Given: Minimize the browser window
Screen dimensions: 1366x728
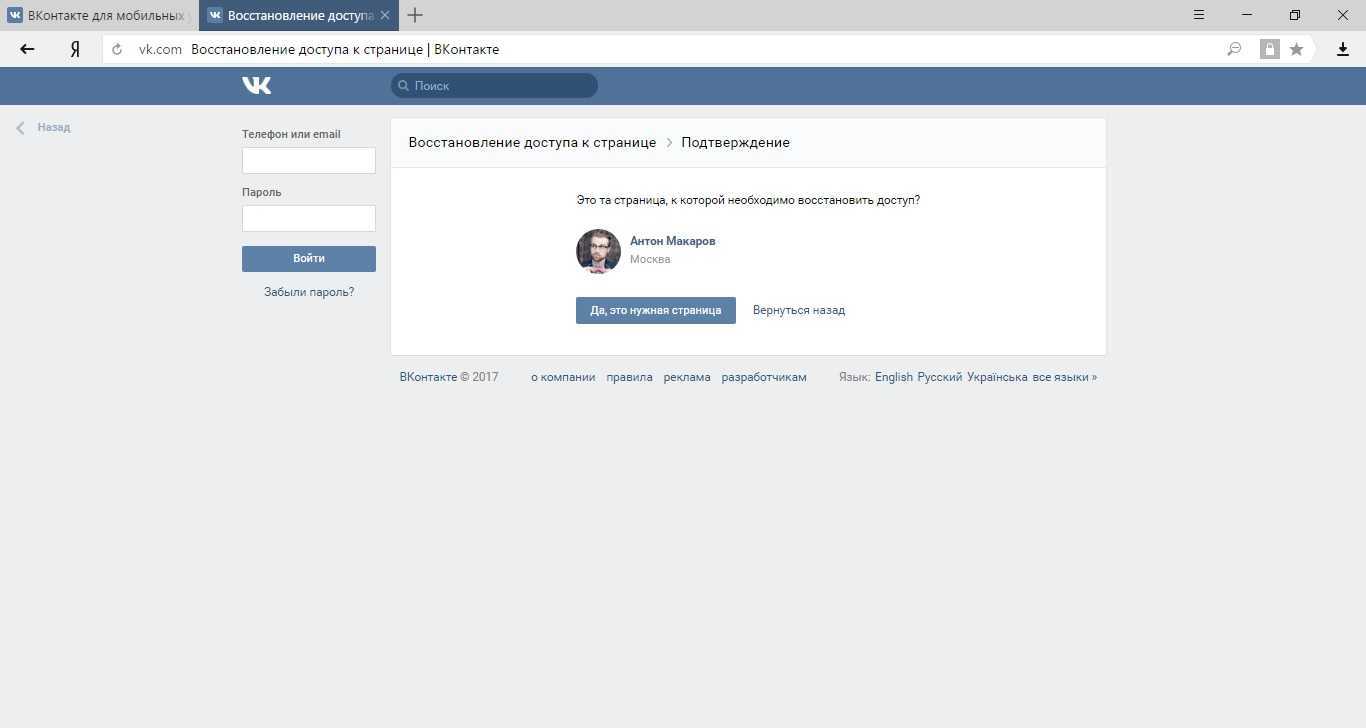Looking at the screenshot, I should 1247,15.
